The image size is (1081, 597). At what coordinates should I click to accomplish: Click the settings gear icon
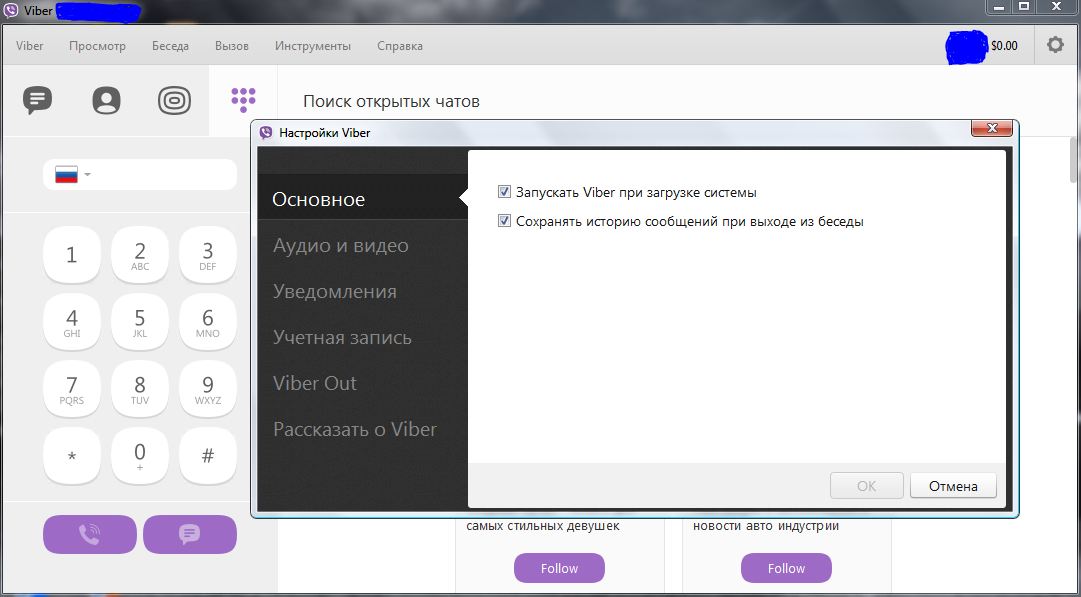pyautogui.click(x=1055, y=45)
